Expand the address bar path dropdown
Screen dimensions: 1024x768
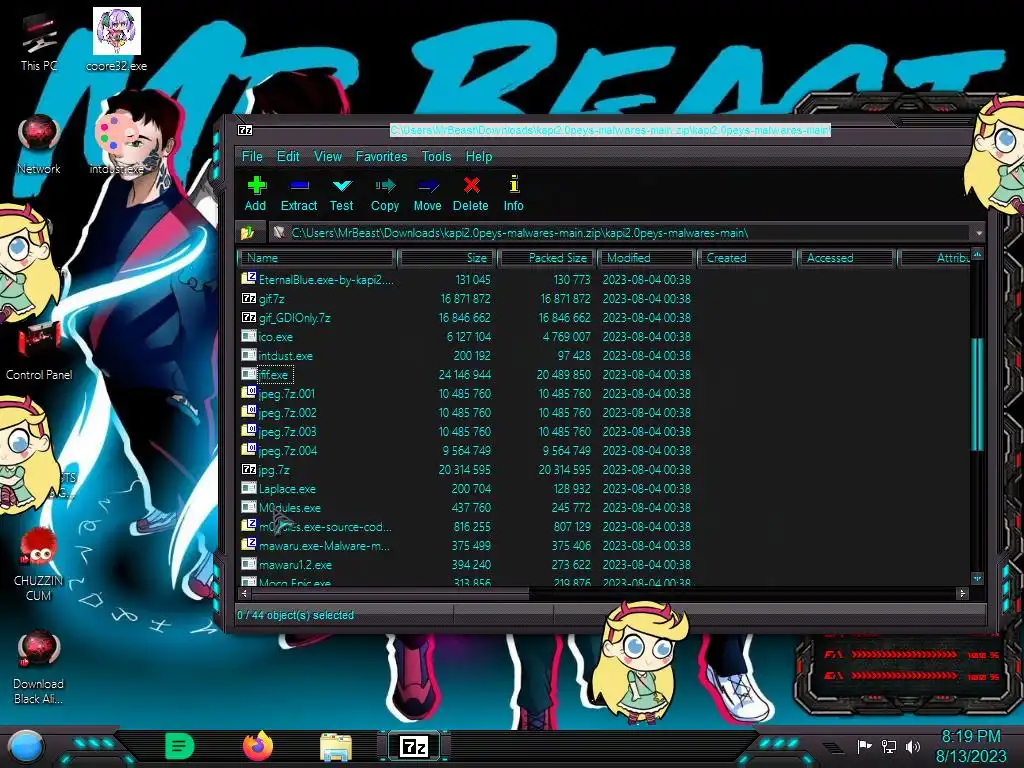point(978,233)
